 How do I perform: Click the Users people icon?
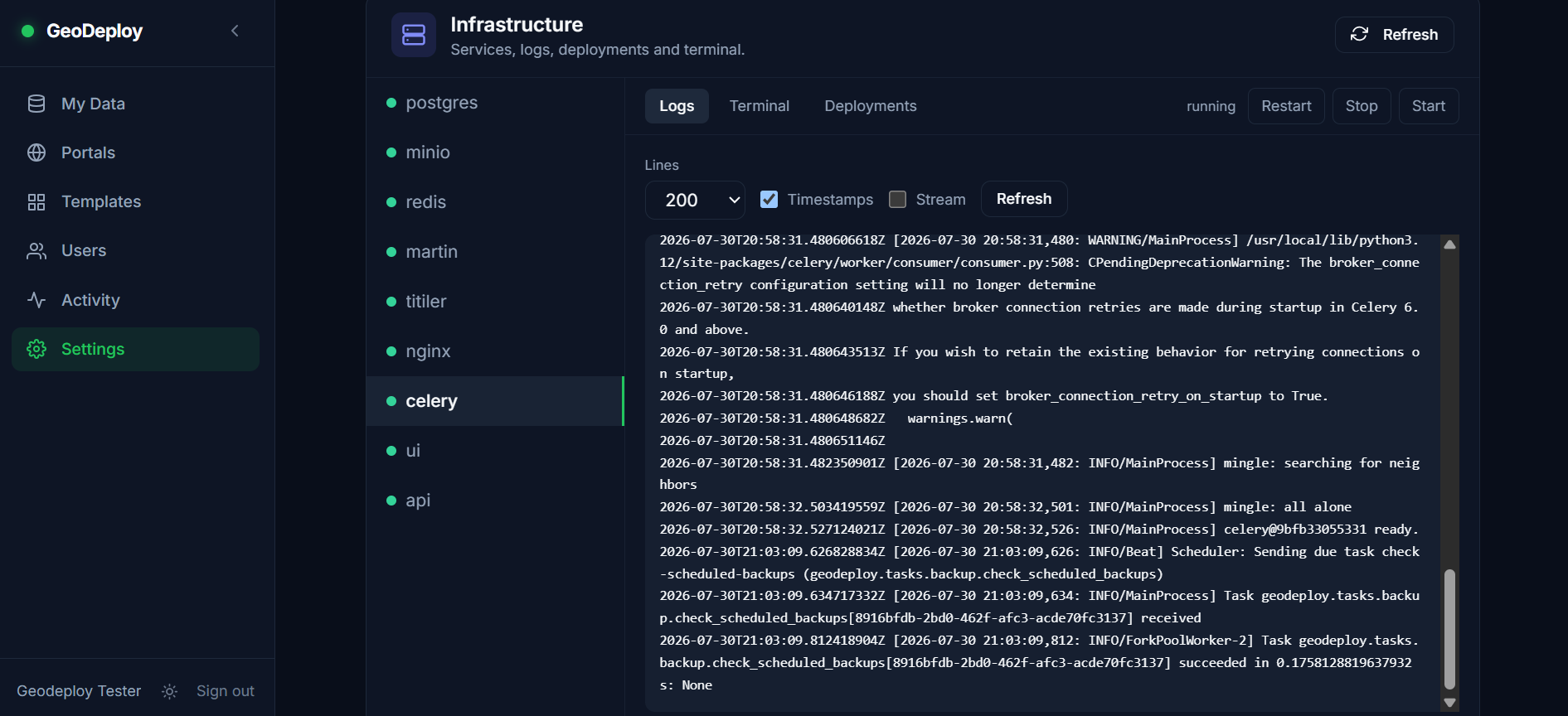36,251
